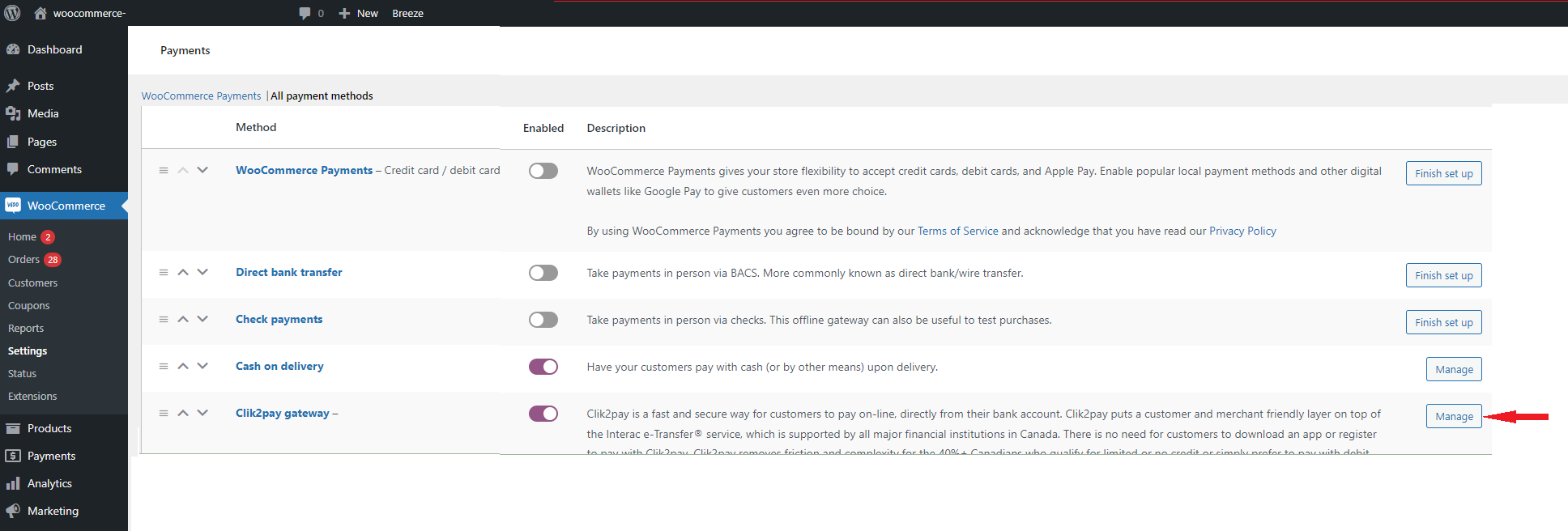1568x531 pixels.
Task: Click the Dashboard gauge icon in sidebar
Action: pyautogui.click(x=13, y=49)
